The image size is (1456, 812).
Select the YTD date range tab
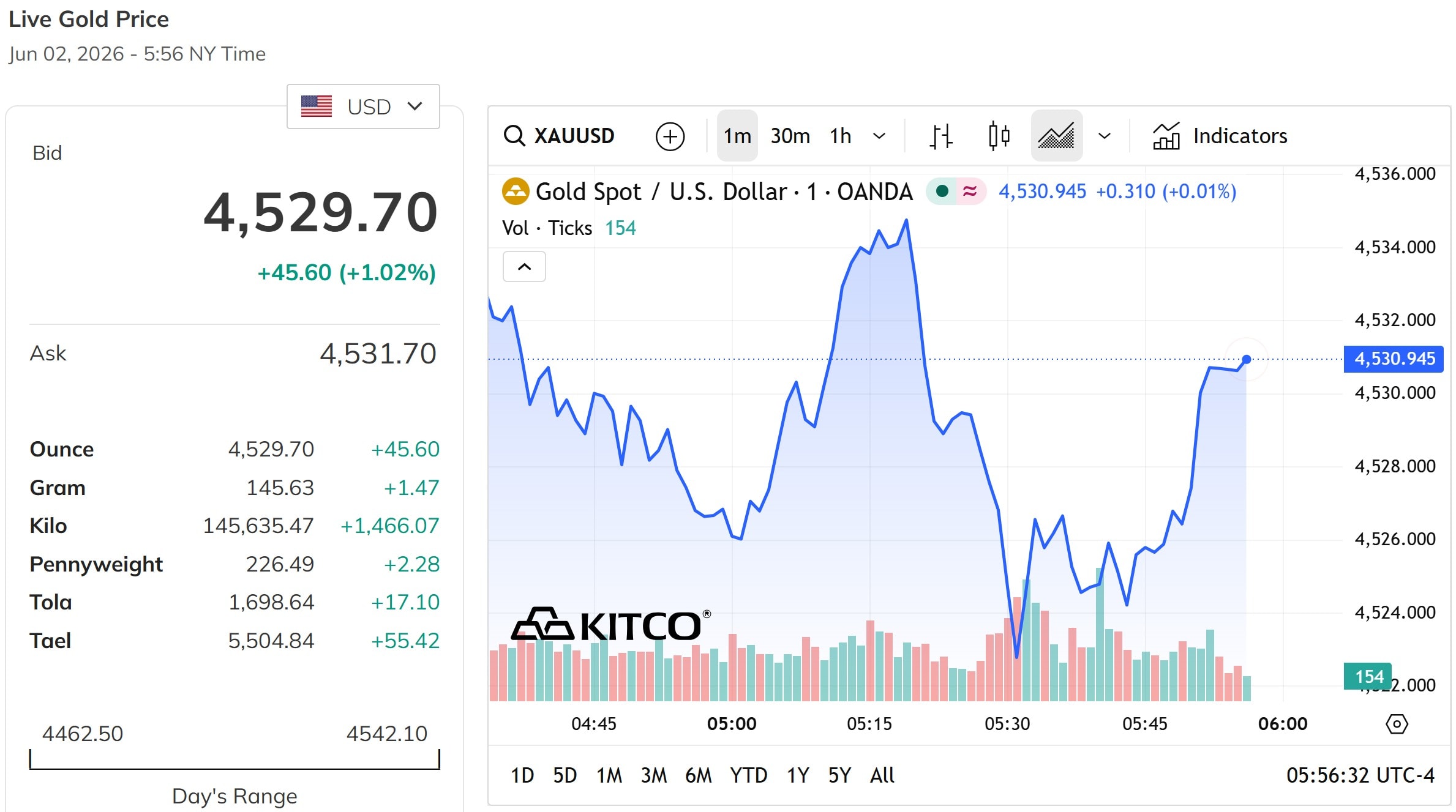(748, 775)
